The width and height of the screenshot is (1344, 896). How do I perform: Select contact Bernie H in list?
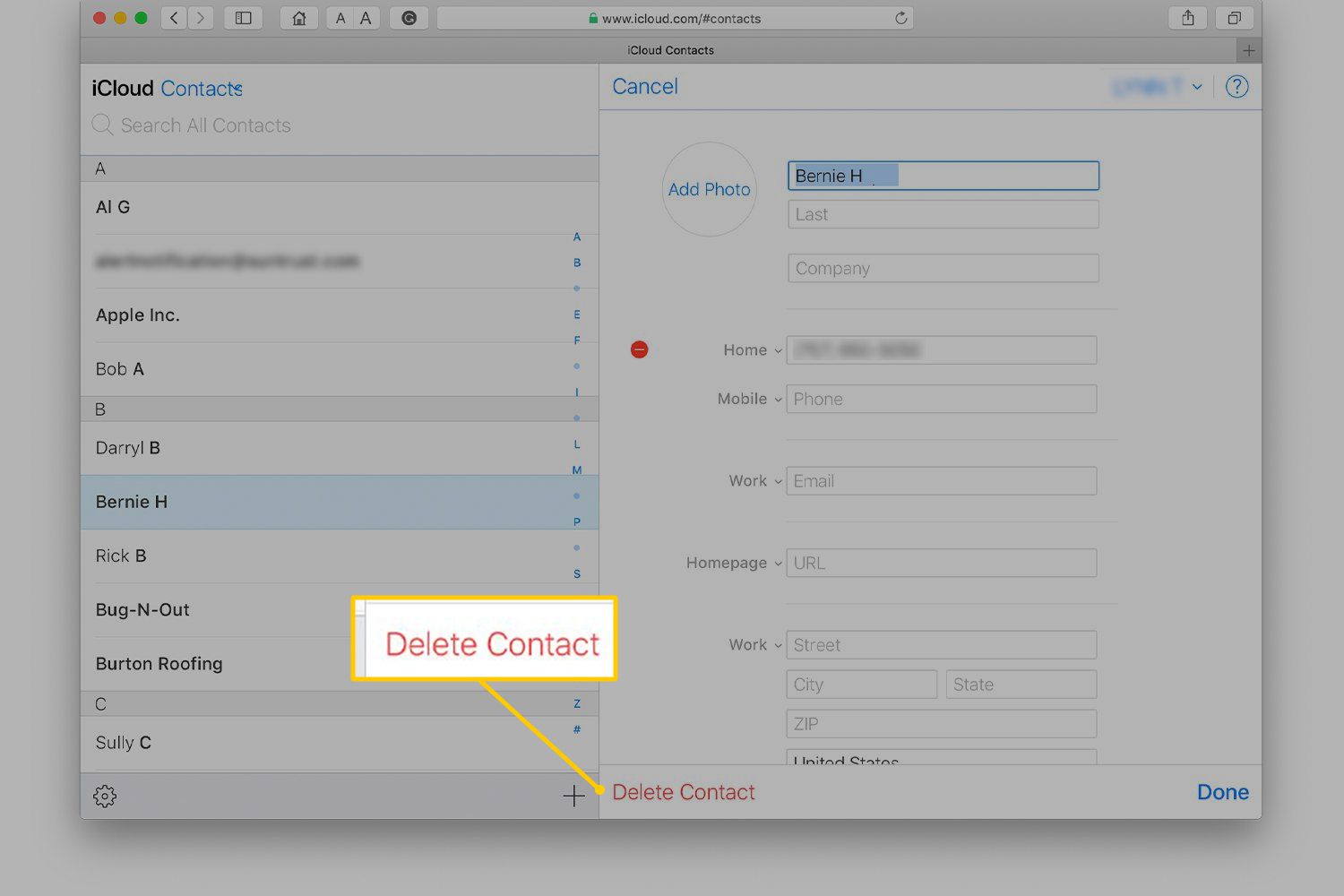click(339, 502)
